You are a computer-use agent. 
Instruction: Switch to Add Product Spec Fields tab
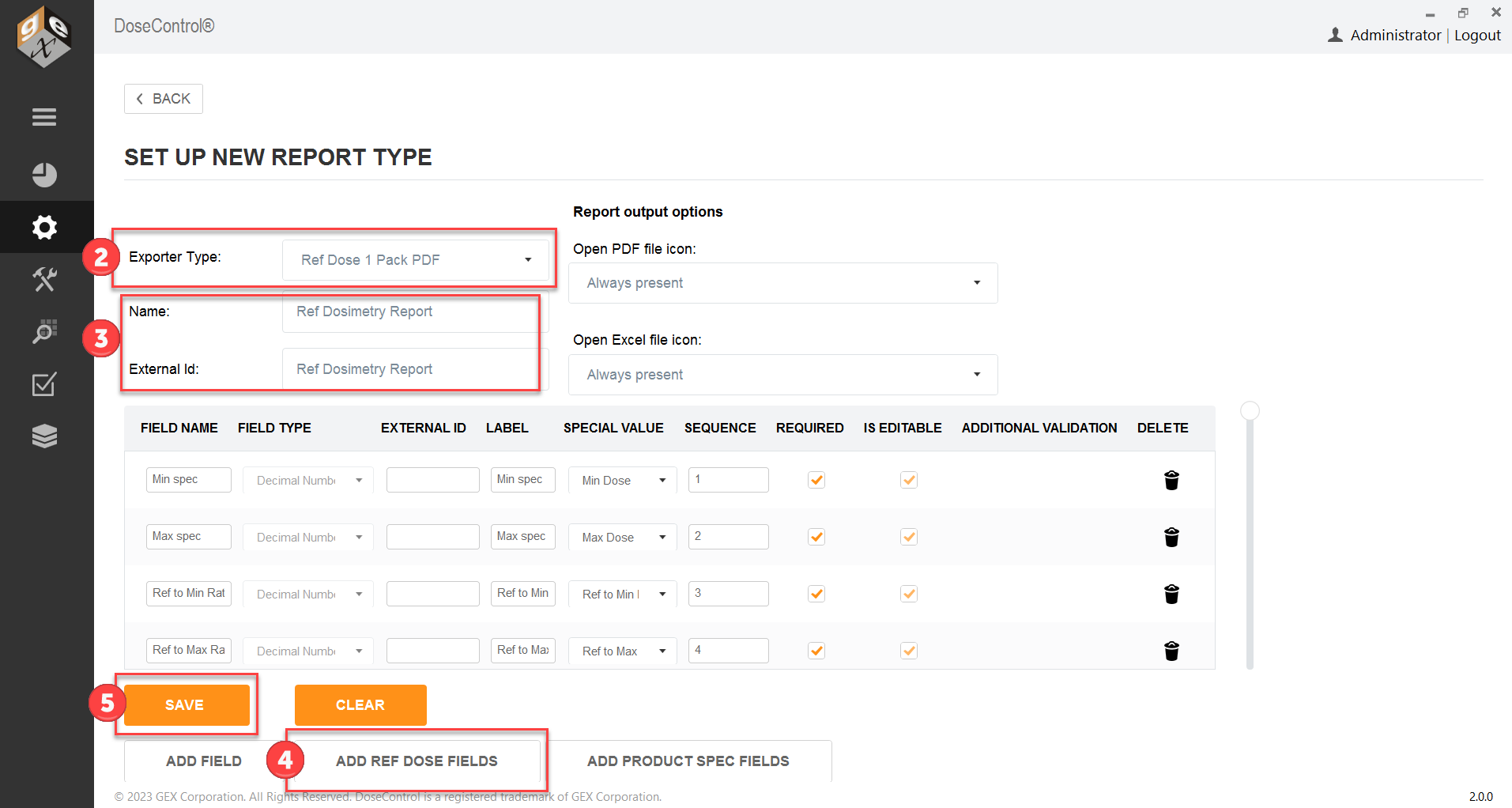tap(688, 761)
